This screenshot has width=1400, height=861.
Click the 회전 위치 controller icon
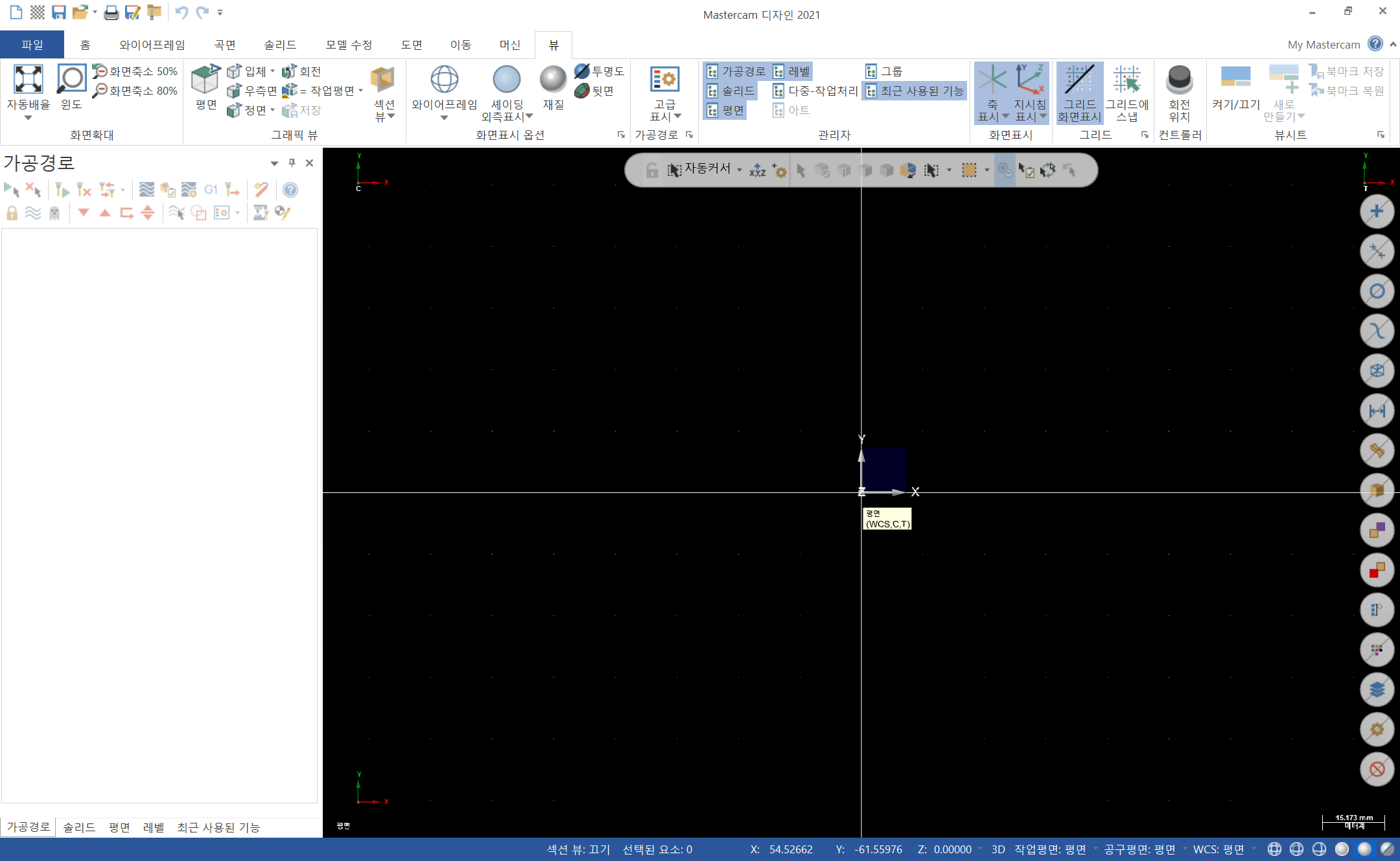pyautogui.click(x=1179, y=80)
